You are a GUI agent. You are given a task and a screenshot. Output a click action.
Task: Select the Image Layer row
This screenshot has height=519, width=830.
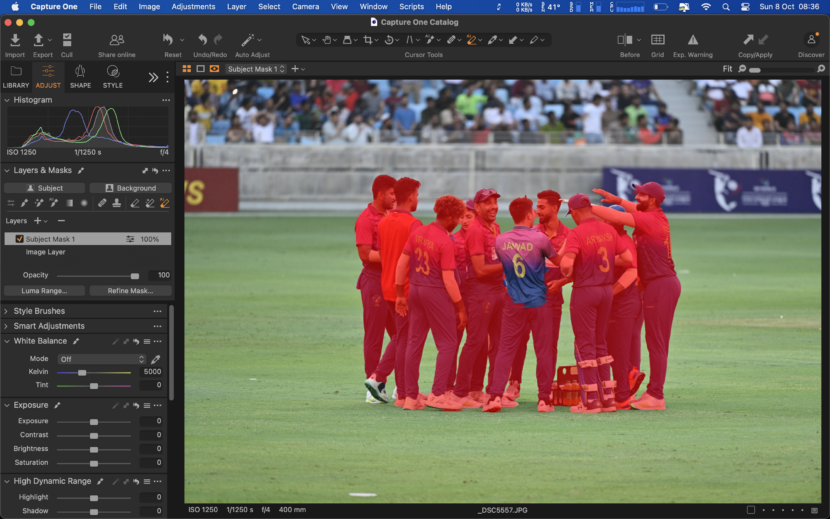[x=88, y=252]
